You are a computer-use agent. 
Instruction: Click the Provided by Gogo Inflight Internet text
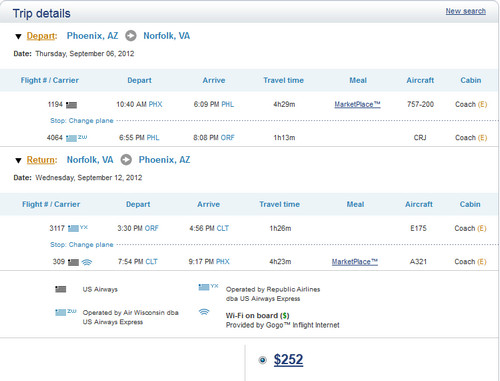[x=283, y=325]
